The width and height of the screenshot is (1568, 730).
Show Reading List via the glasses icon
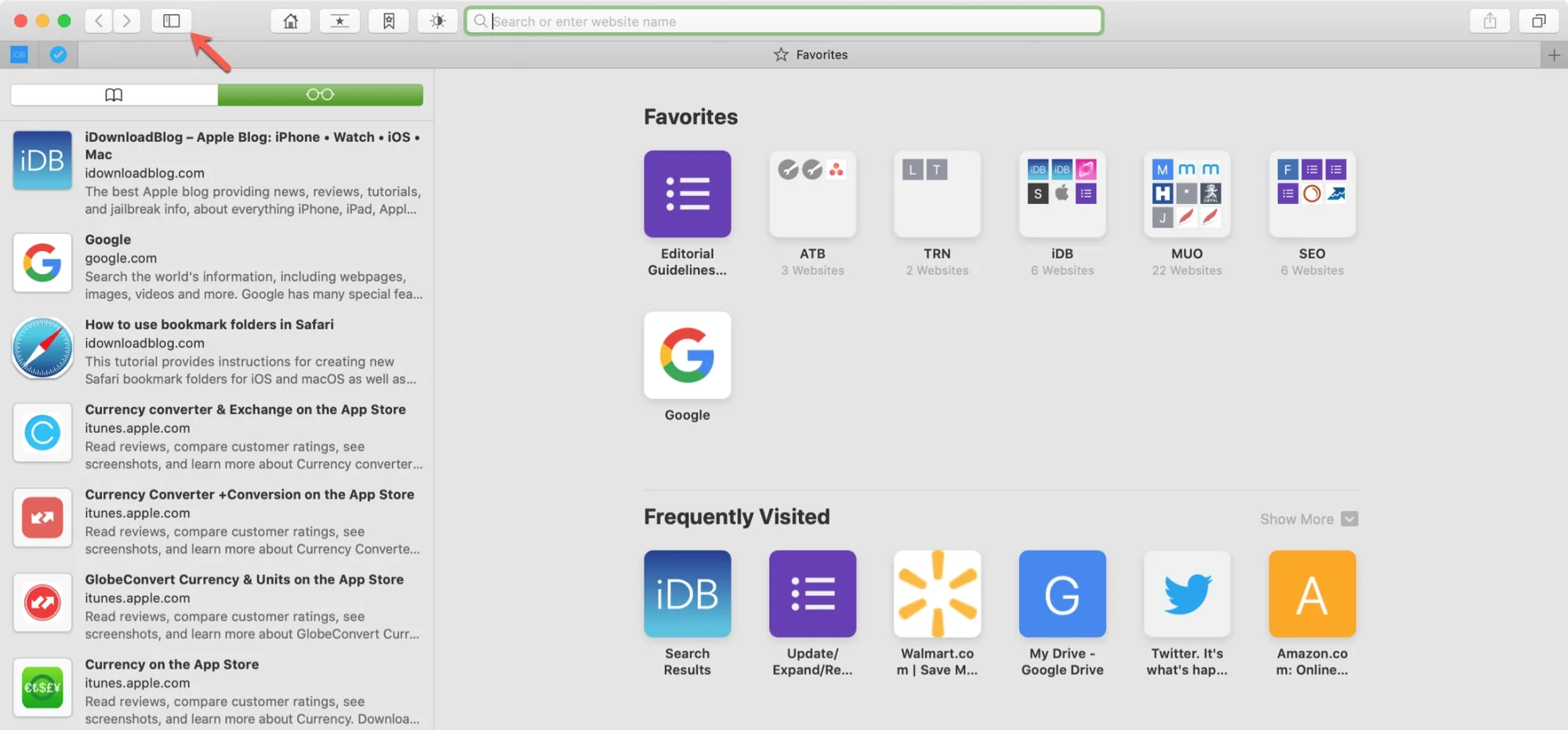tap(319, 94)
